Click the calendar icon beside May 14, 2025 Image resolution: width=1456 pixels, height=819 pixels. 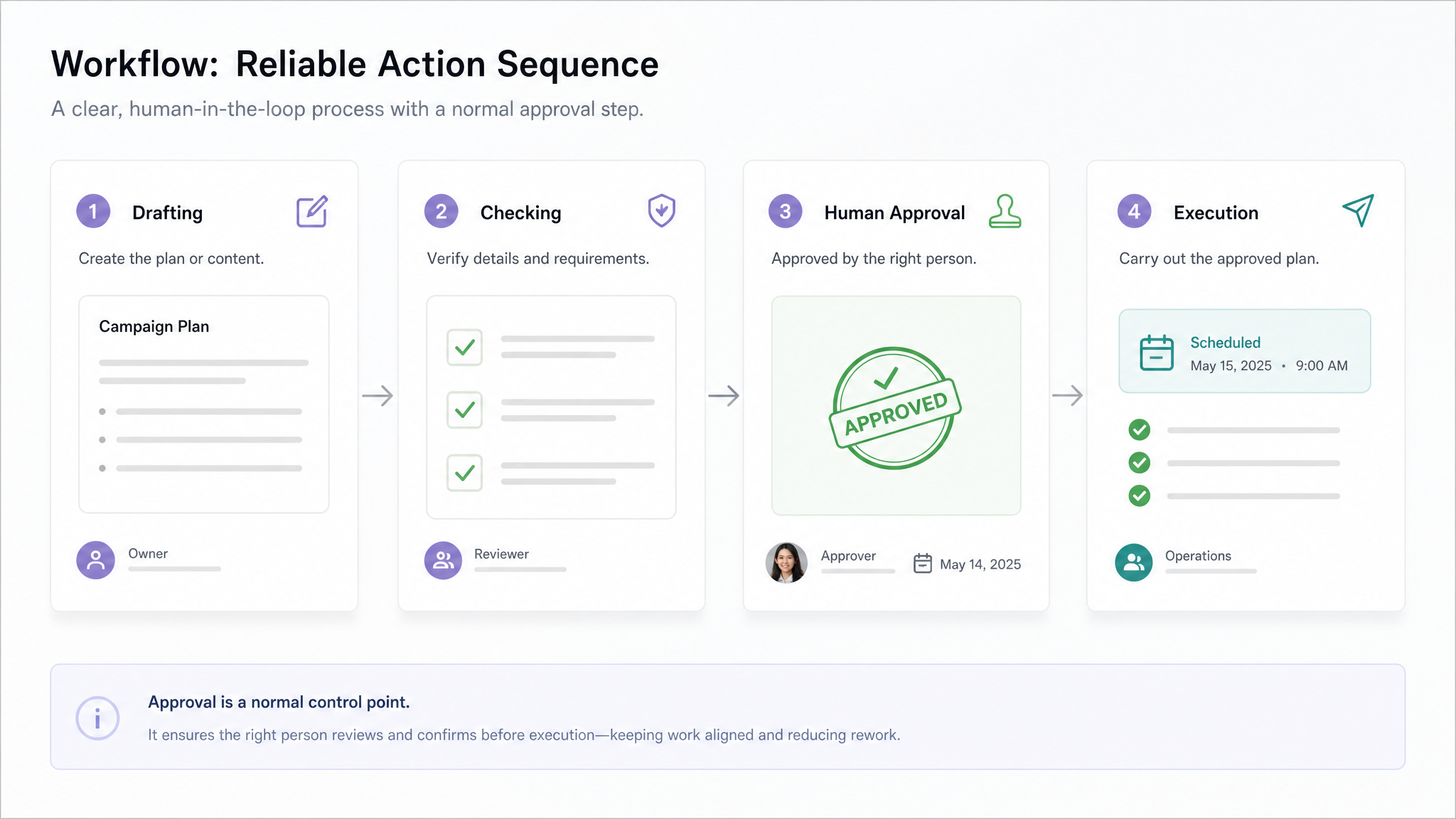pyautogui.click(x=923, y=563)
